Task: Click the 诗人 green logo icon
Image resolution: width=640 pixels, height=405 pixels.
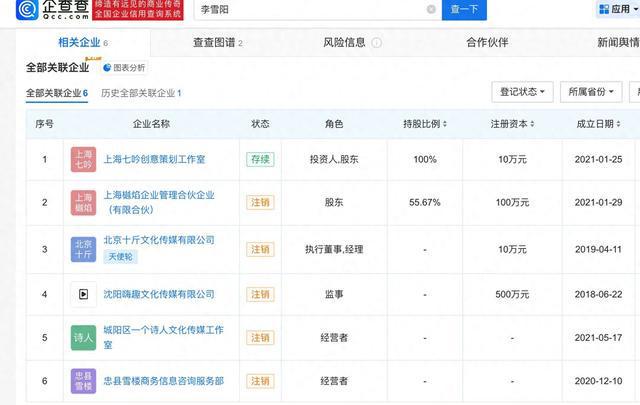Action: [84, 337]
